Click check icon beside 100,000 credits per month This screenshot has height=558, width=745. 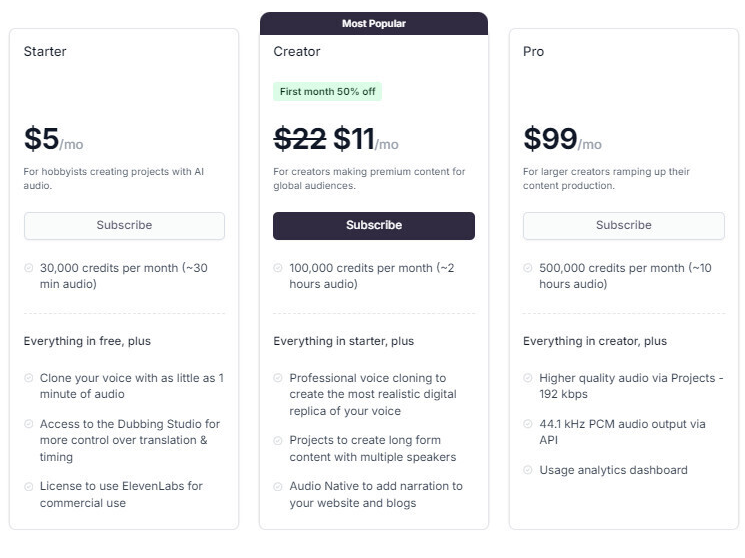tap(278, 268)
